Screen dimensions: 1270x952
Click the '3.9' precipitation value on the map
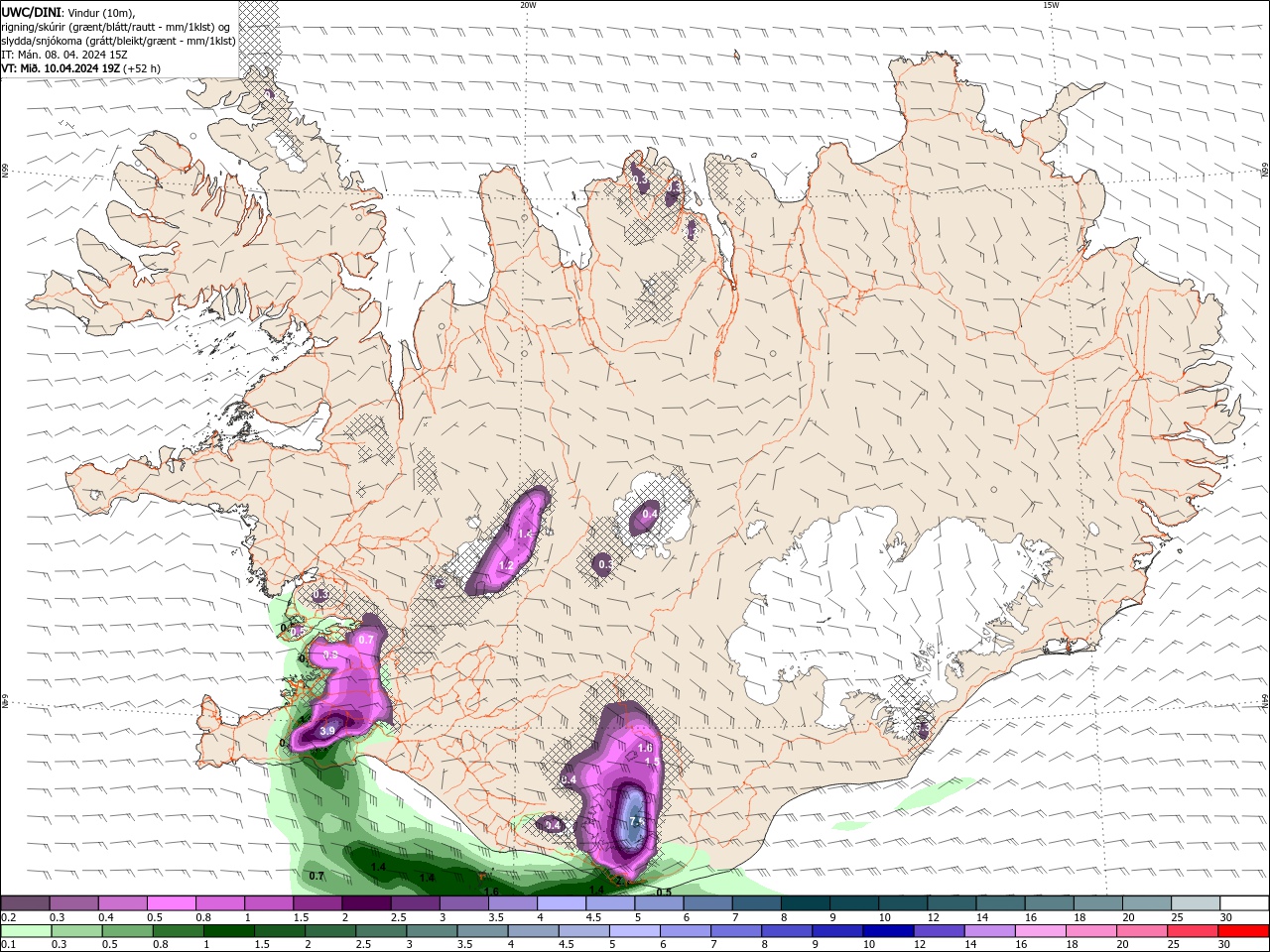tap(328, 731)
